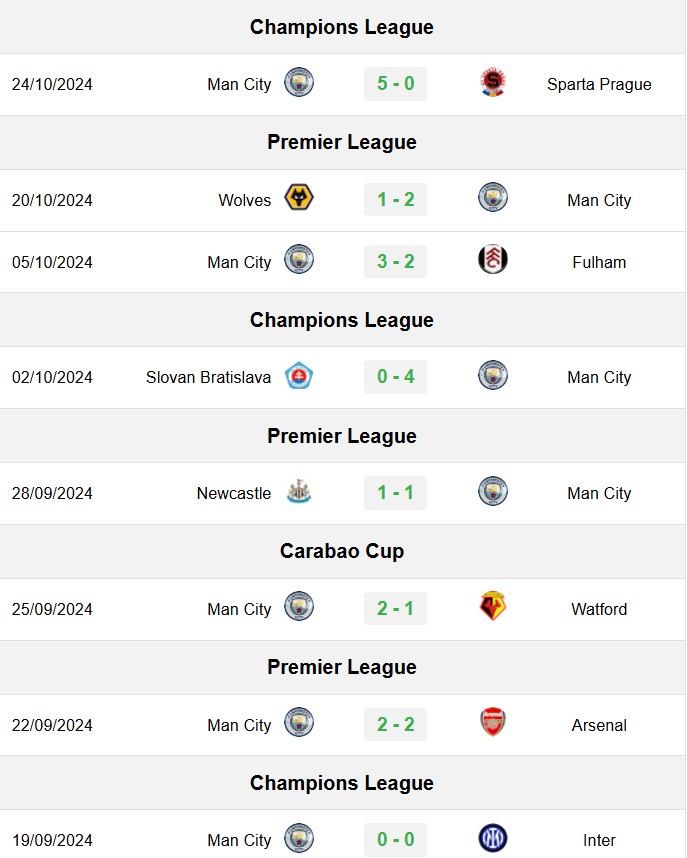Open the 0 - 4 Bratislava match score
This screenshot has height=858, width=687.
pyautogui.click(x=395, y=376)
